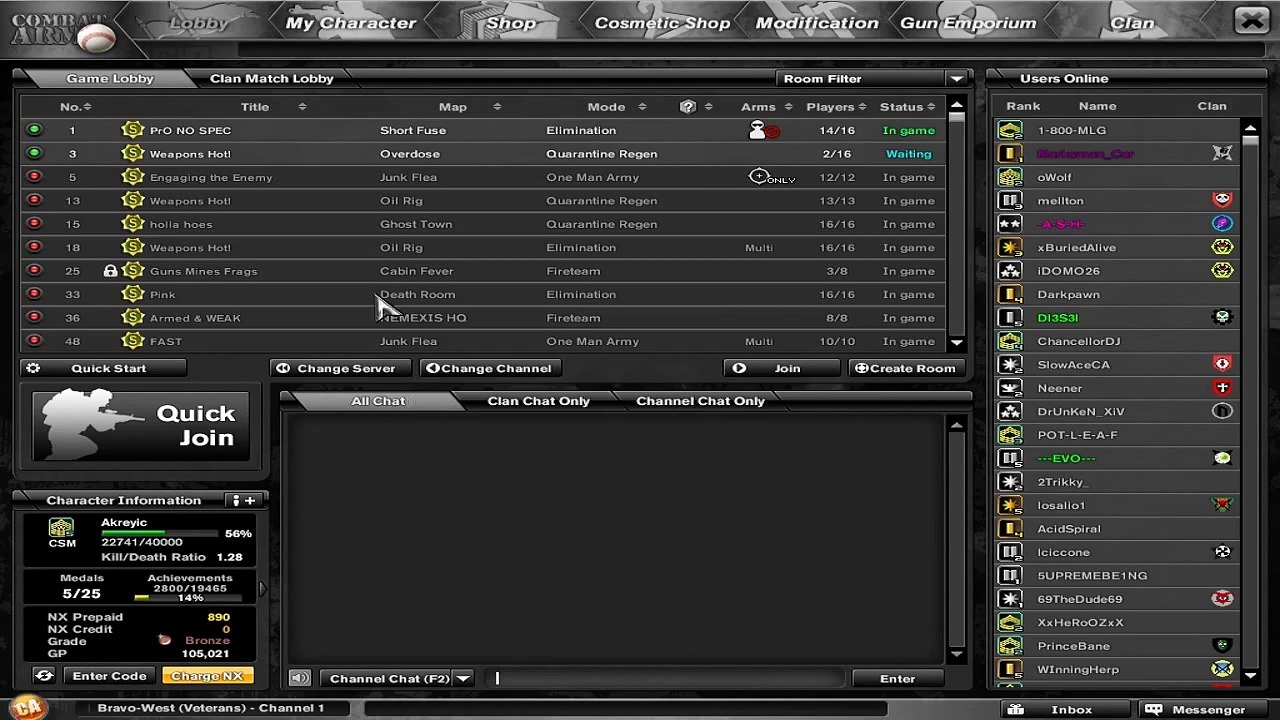Image resolution: width=1280 pixels, height=720 pixels.
Task: Select the Clan Chat Only tab
Action: coord(538,401)
